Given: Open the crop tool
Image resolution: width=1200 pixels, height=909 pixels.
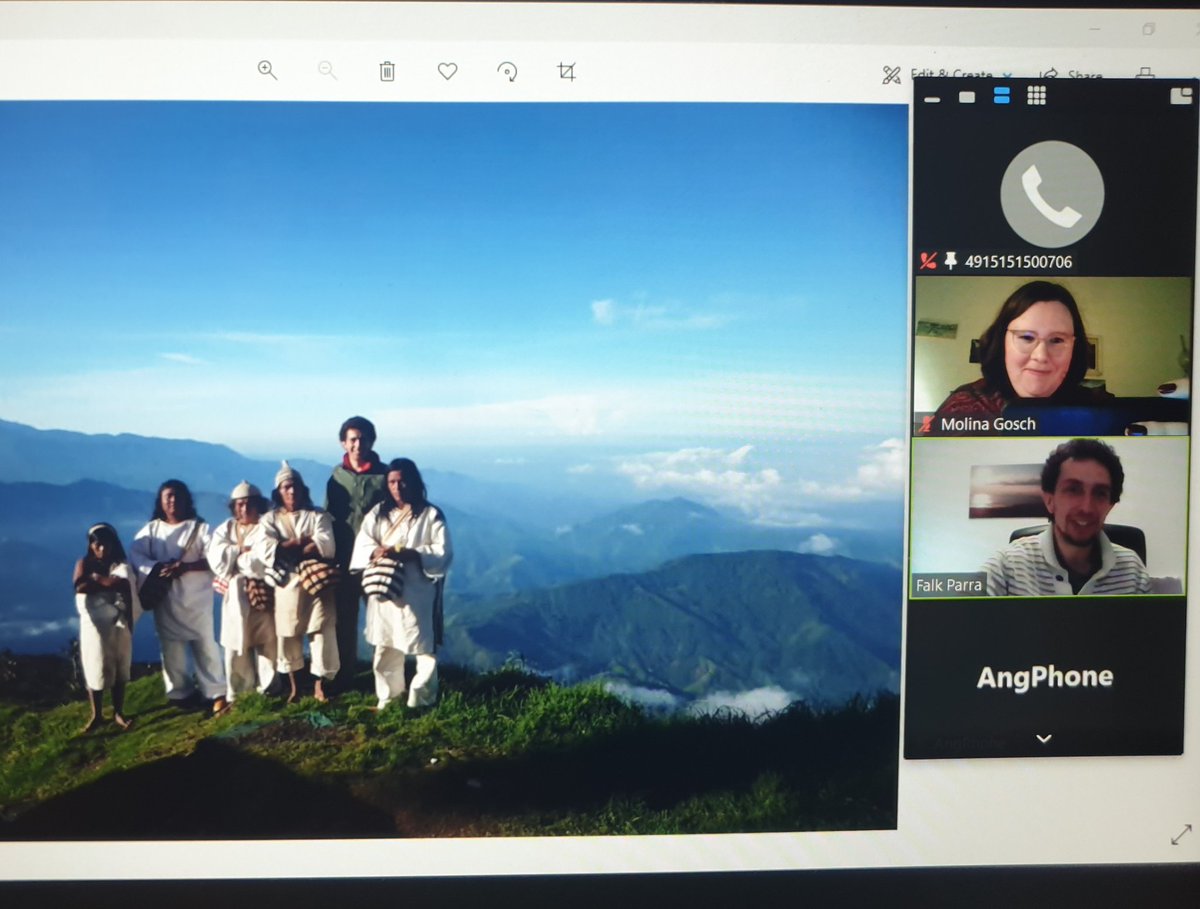Looking at the screenshot, I should (567, 71).
